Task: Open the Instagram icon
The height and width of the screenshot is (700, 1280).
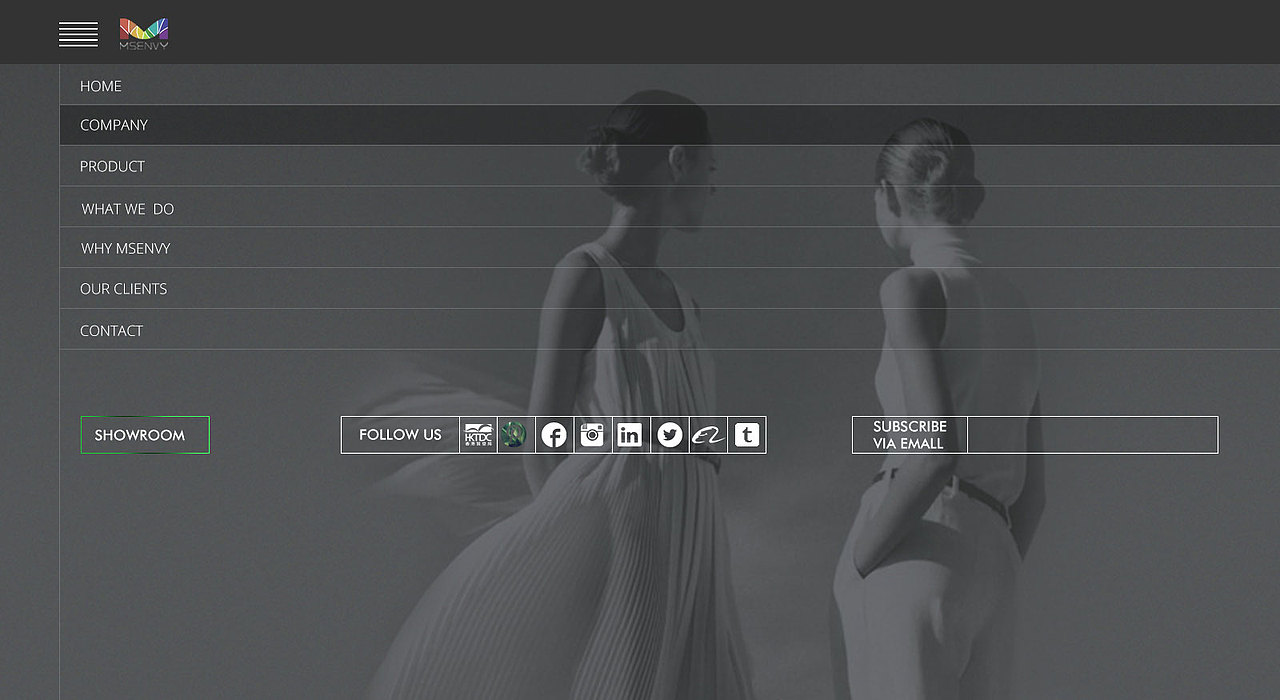Action: pos(593,435)
